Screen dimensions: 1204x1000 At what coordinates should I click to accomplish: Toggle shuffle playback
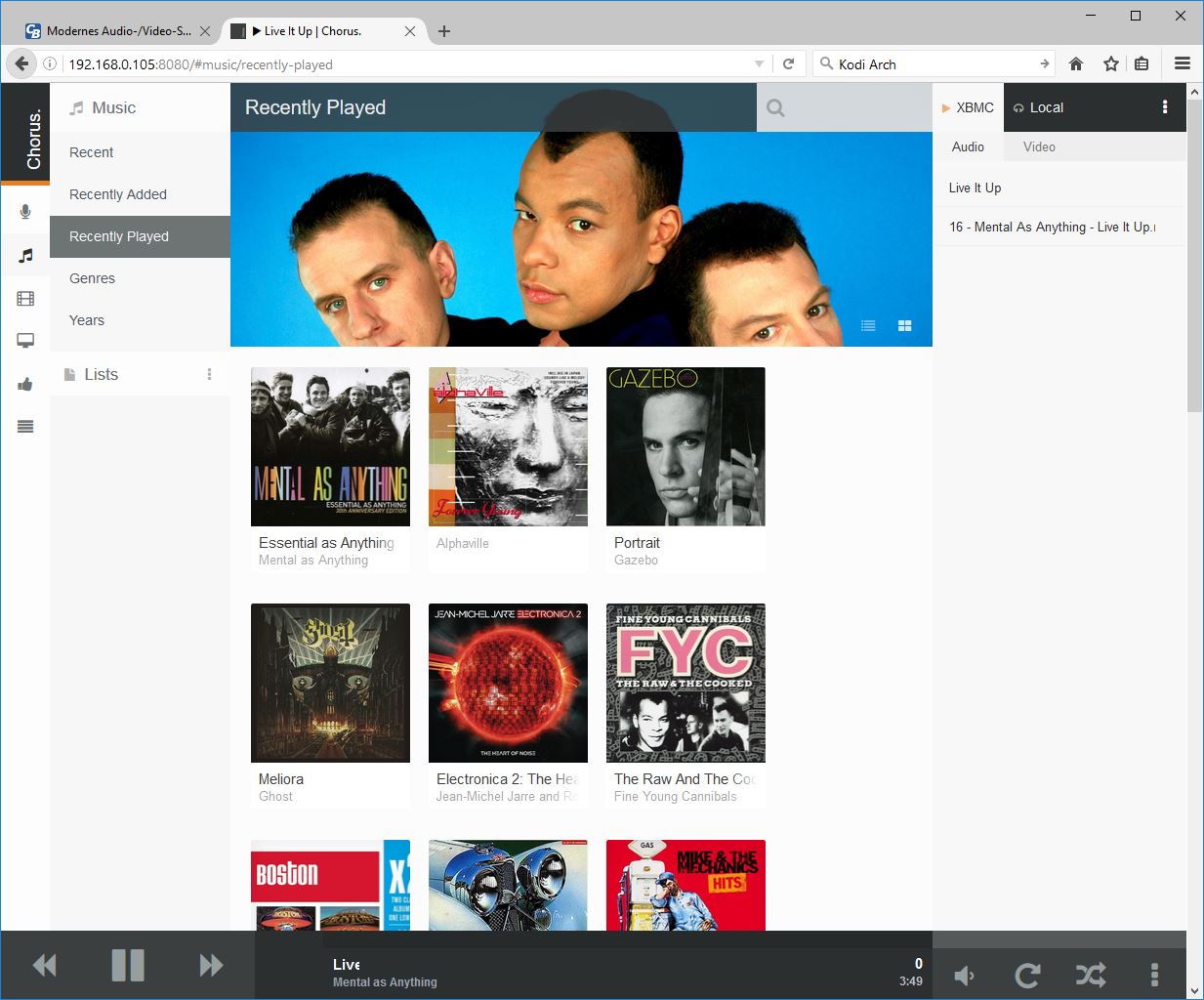tap(1091, 975)
